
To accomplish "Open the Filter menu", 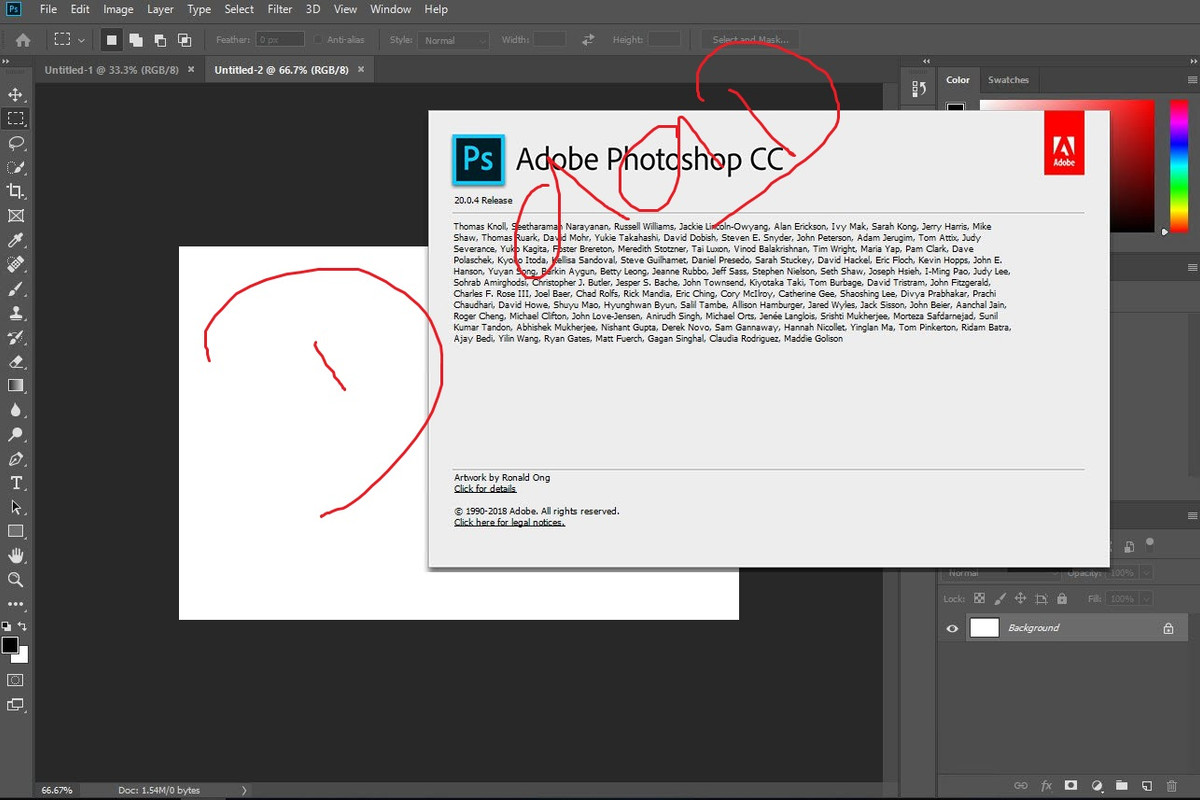I will [x=280, y=9].
